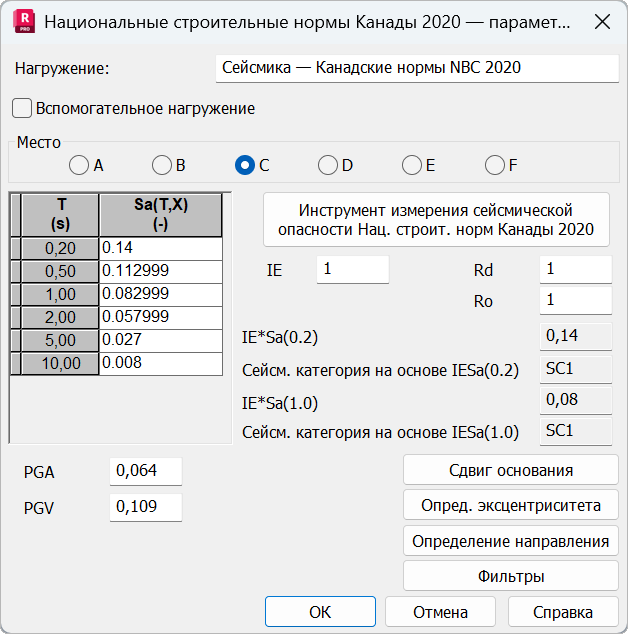Click the Отмена button
628x634 pixels.
pos(440,612)
